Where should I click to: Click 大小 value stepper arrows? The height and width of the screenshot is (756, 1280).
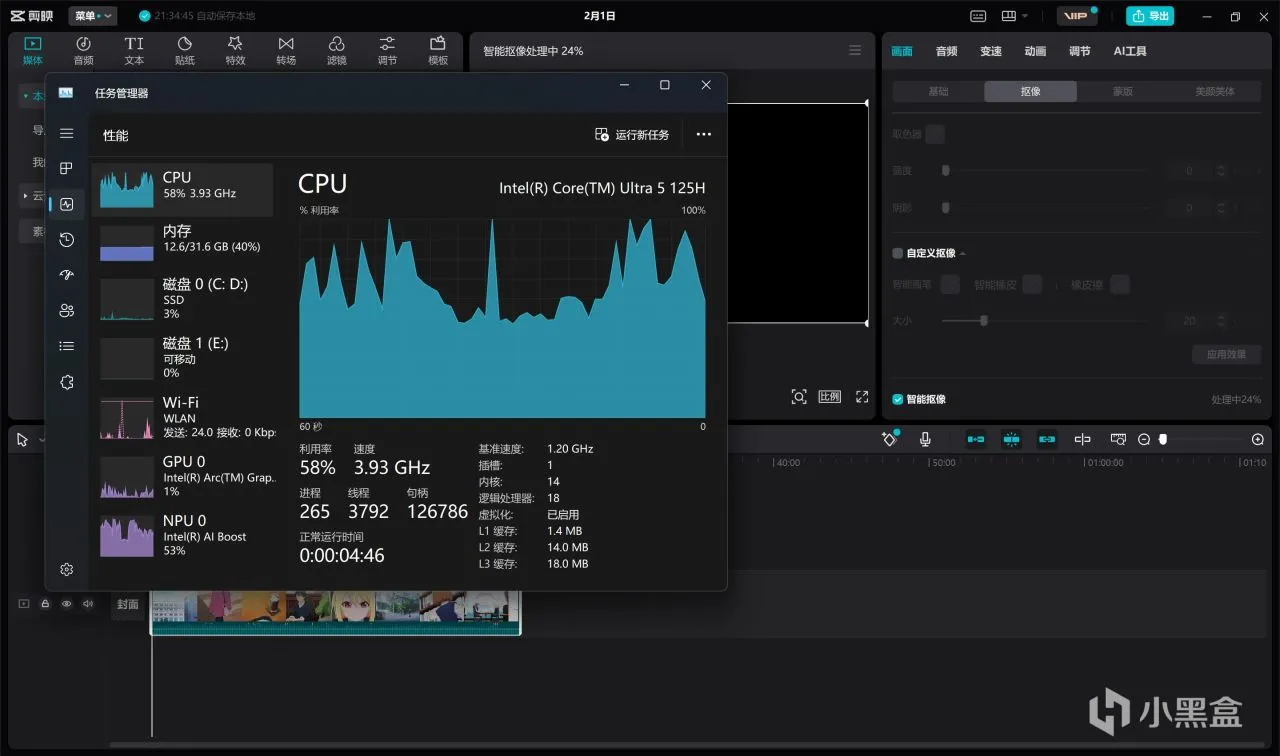tap(1222, 321)
